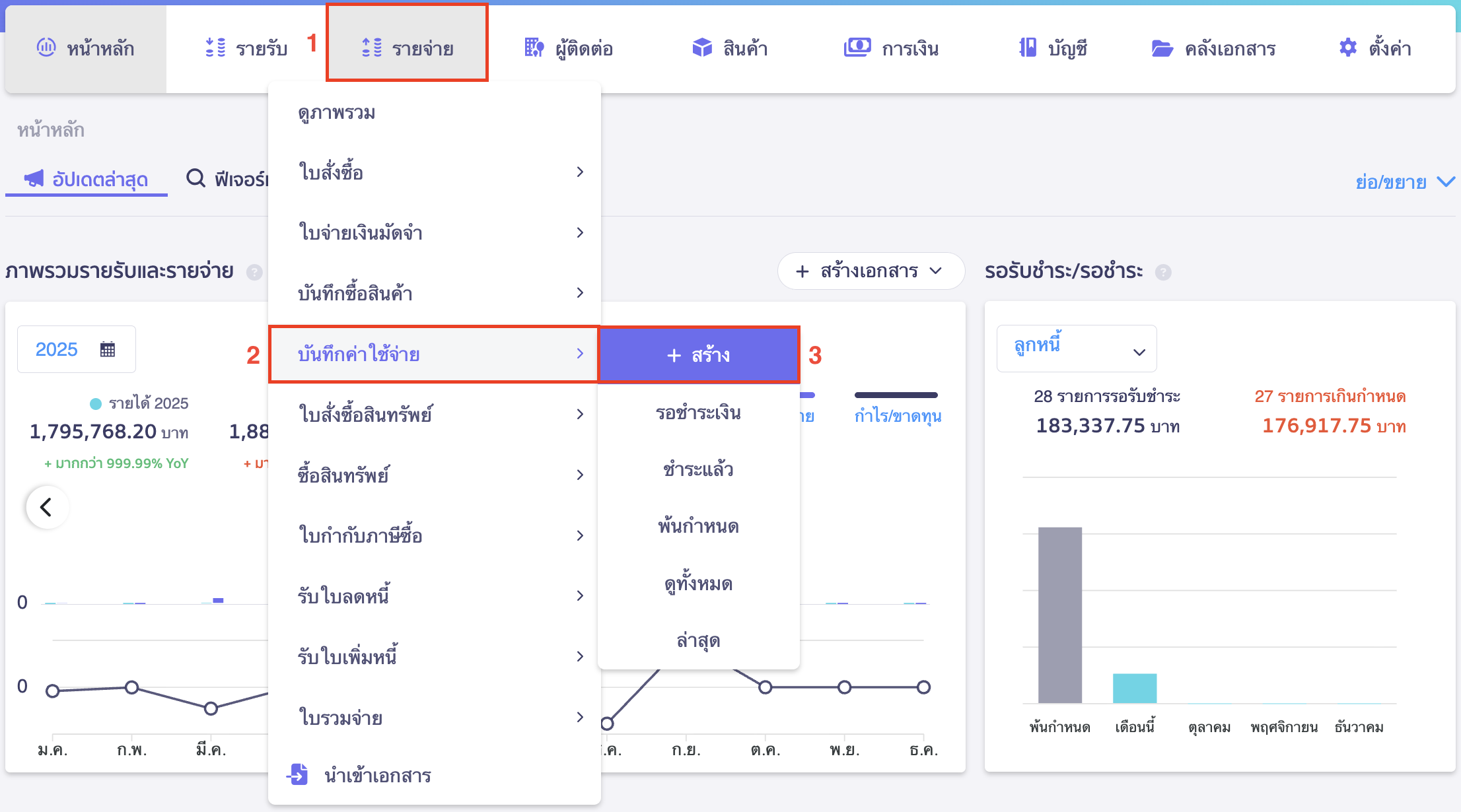Expand the ใบสั่งซื้อ submenu chevron
This screenshot has width=1461, height=812.
coord(581,171)
